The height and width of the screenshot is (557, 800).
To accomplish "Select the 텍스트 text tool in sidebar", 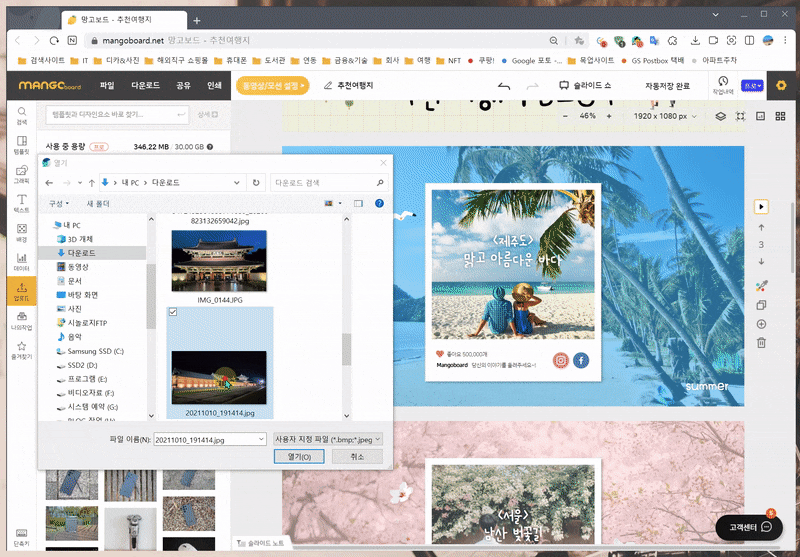I will [21, 204].
